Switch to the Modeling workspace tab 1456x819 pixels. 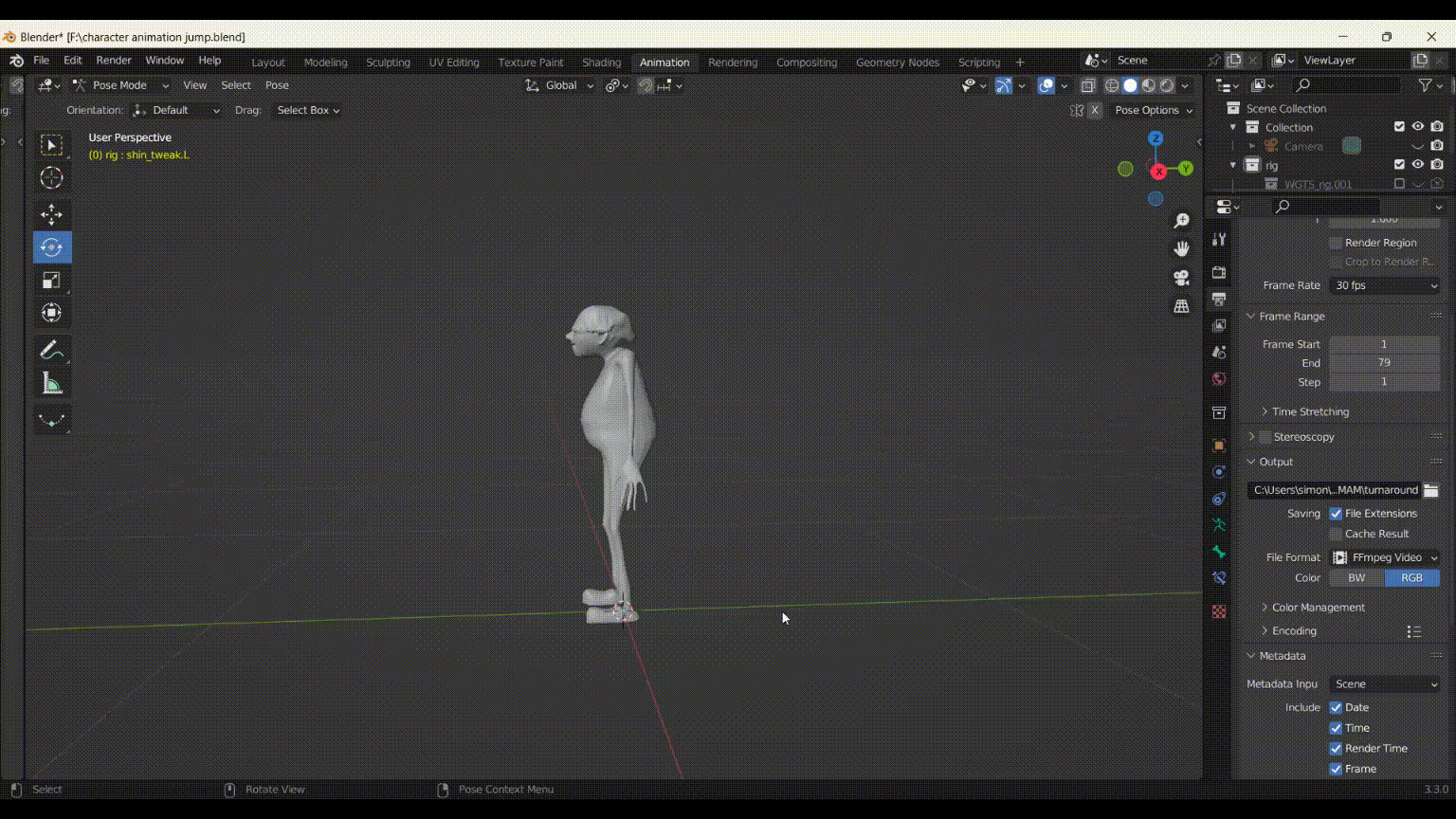(x=325, y=63)
